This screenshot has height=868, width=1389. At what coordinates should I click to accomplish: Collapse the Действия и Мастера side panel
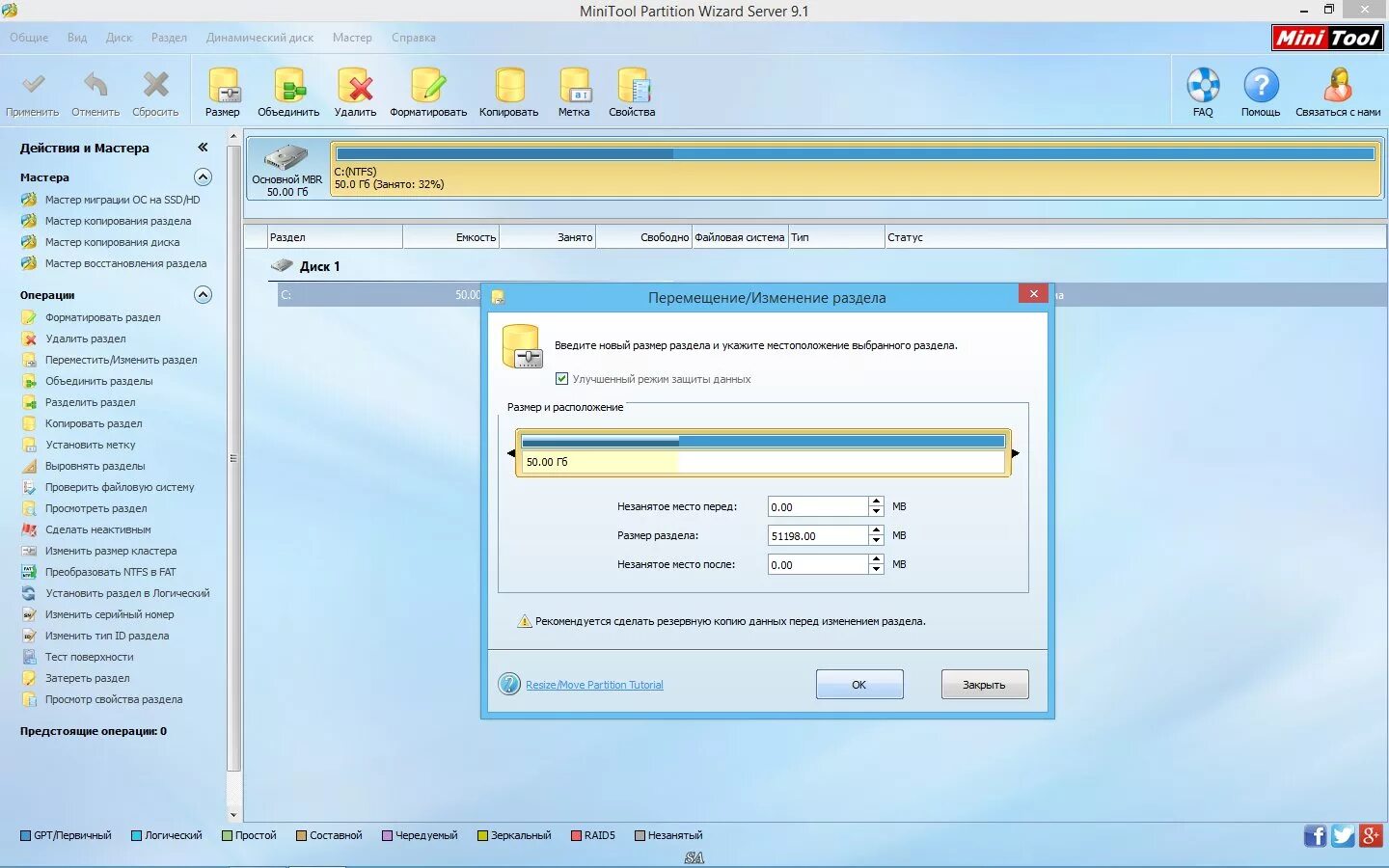pos(203,148)
